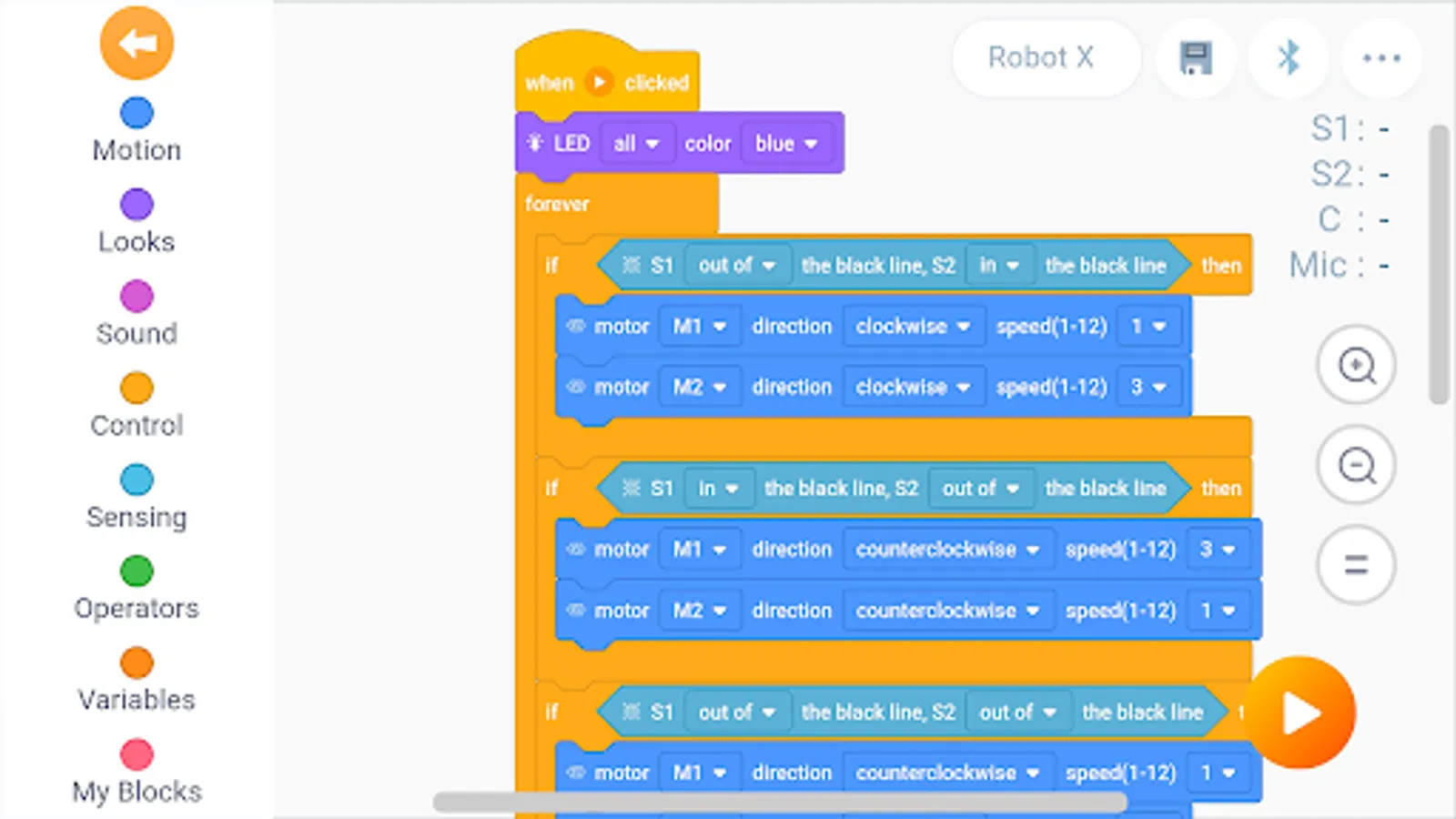1456x819 pixels.
Task: Click the horizontal scrollbar at the bottom
Action: click(x=780, y=802)
